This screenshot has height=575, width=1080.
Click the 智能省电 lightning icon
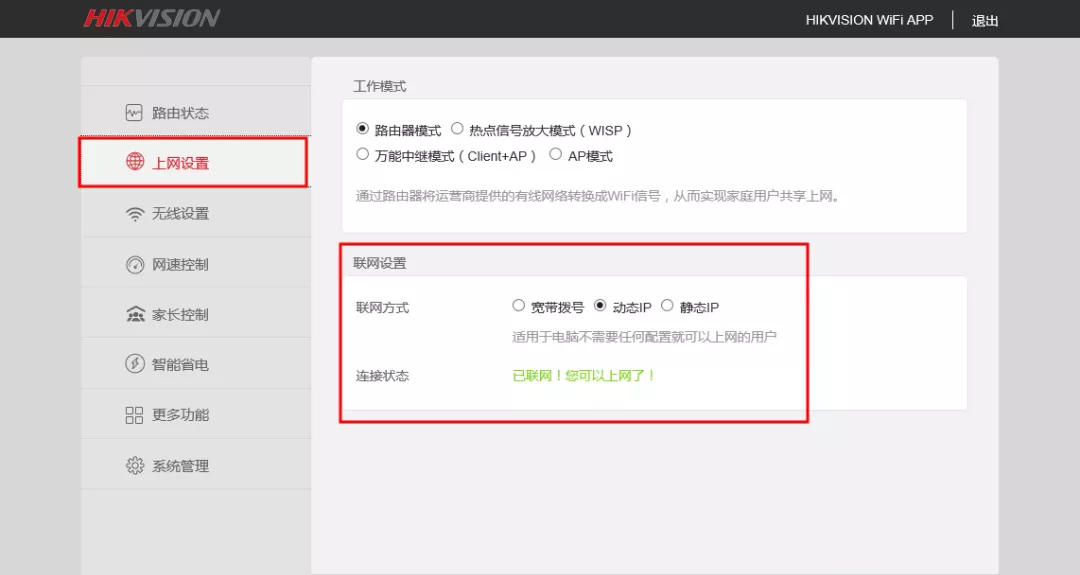(134, 364)
